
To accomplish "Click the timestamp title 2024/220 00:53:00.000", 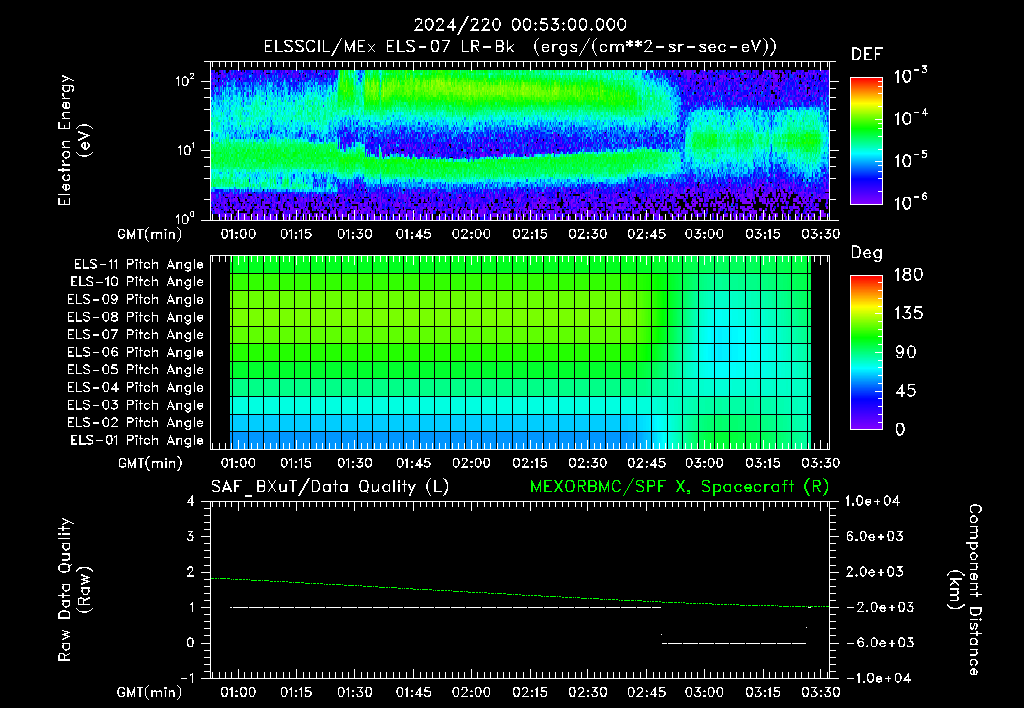I will coord(520,25).
